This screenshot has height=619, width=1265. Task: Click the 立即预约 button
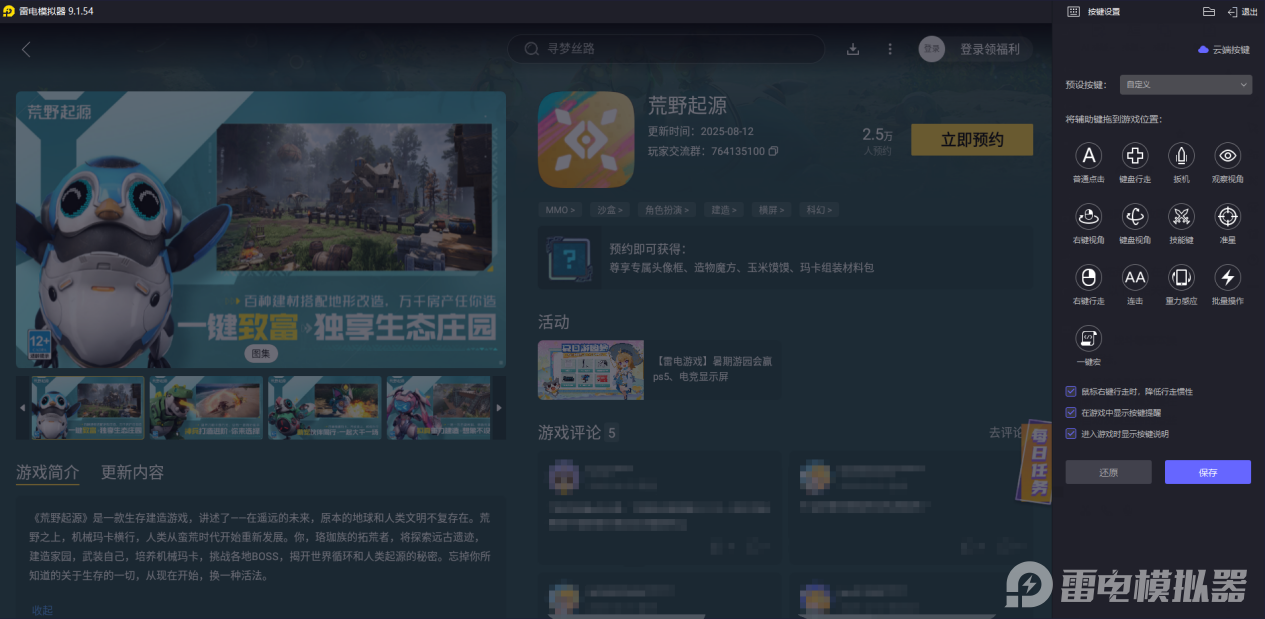click(x=972, y=140)
